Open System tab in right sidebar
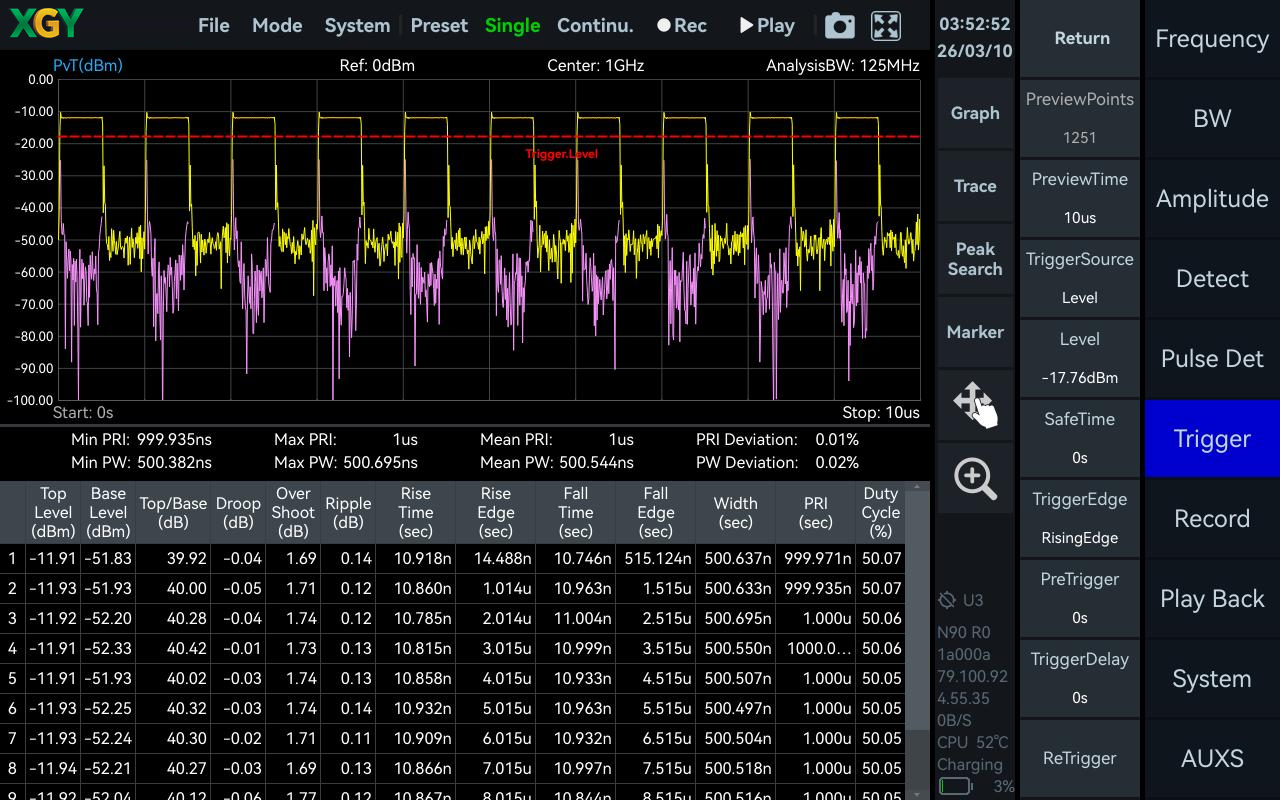Screen dimensions: 1280x800 pyautogui.click(x=1212, y=679)
